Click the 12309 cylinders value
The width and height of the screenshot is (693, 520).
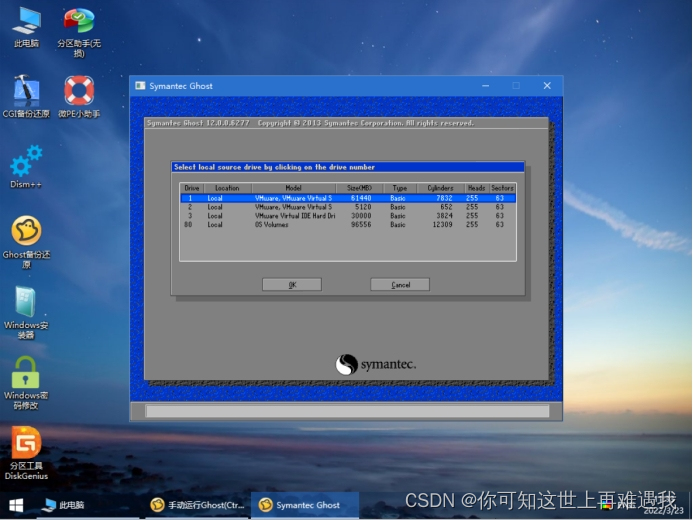point(442,224)
